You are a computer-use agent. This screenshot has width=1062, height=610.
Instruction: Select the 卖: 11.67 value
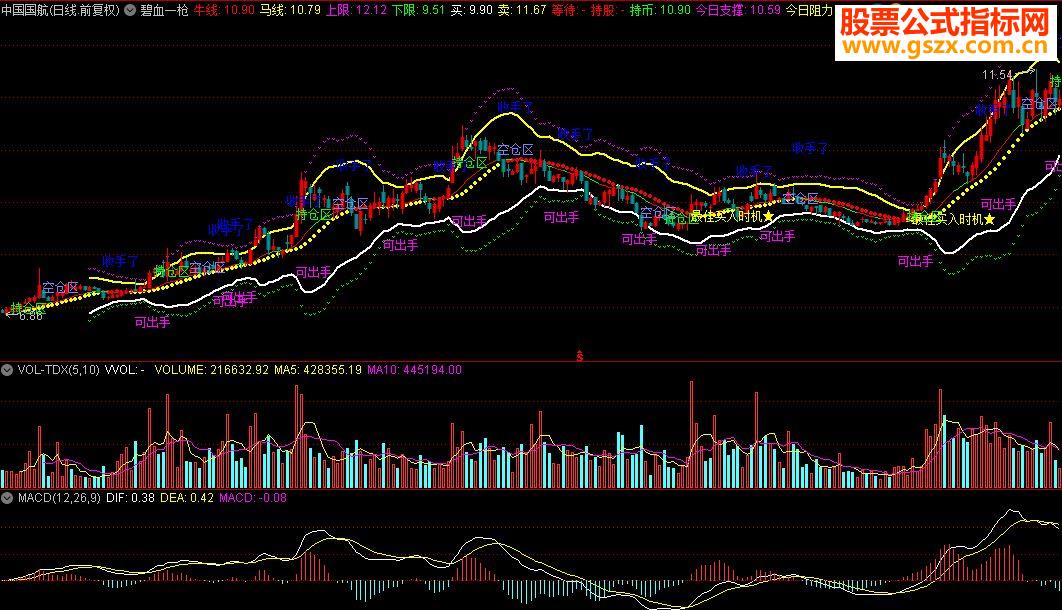(x=522, y=10)
